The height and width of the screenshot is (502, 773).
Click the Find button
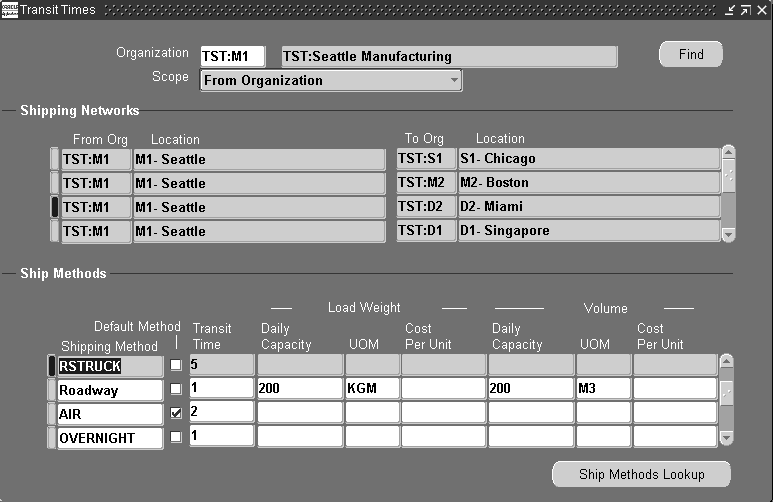tap(691, 54)
